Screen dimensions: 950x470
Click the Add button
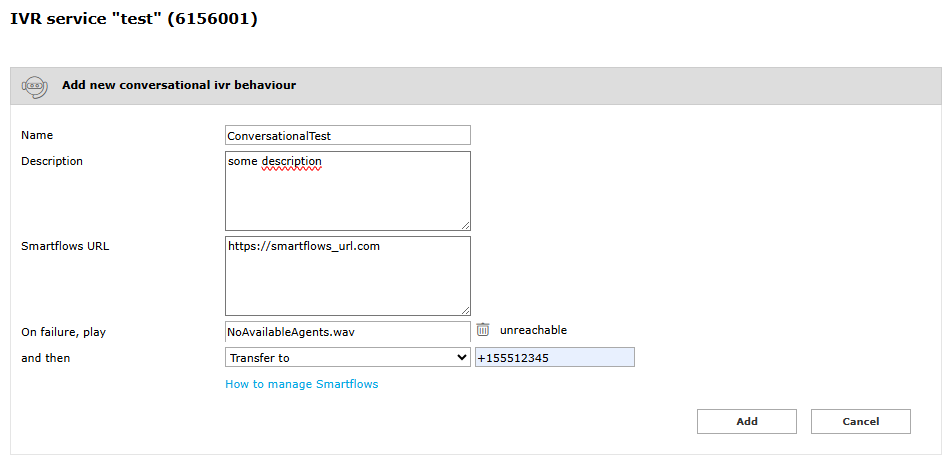(746, 422)
